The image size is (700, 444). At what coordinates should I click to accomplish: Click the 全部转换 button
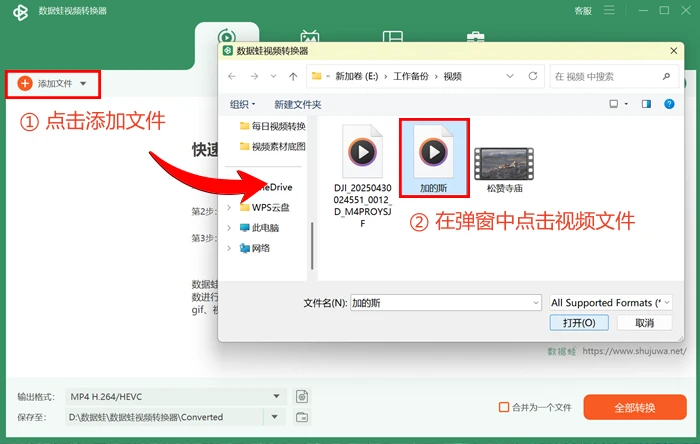click(x=634, y=407)
